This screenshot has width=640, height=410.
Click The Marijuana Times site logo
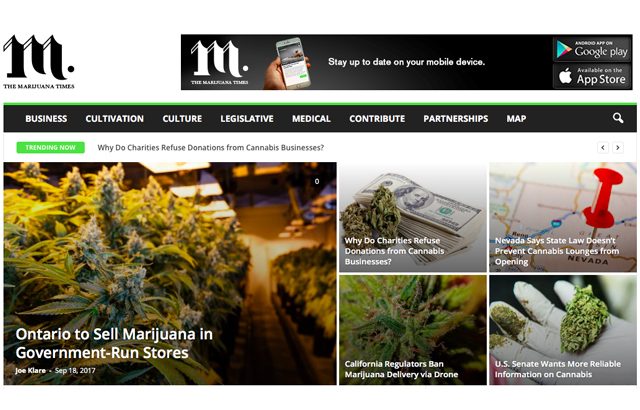39,62
